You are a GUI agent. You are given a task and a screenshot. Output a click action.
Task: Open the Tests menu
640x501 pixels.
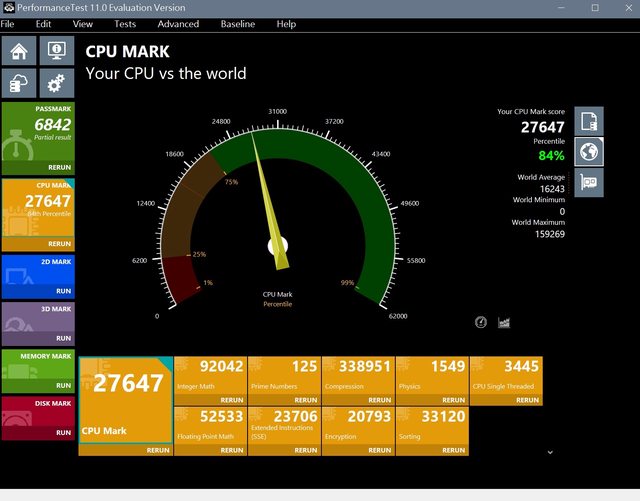[125, 23]
